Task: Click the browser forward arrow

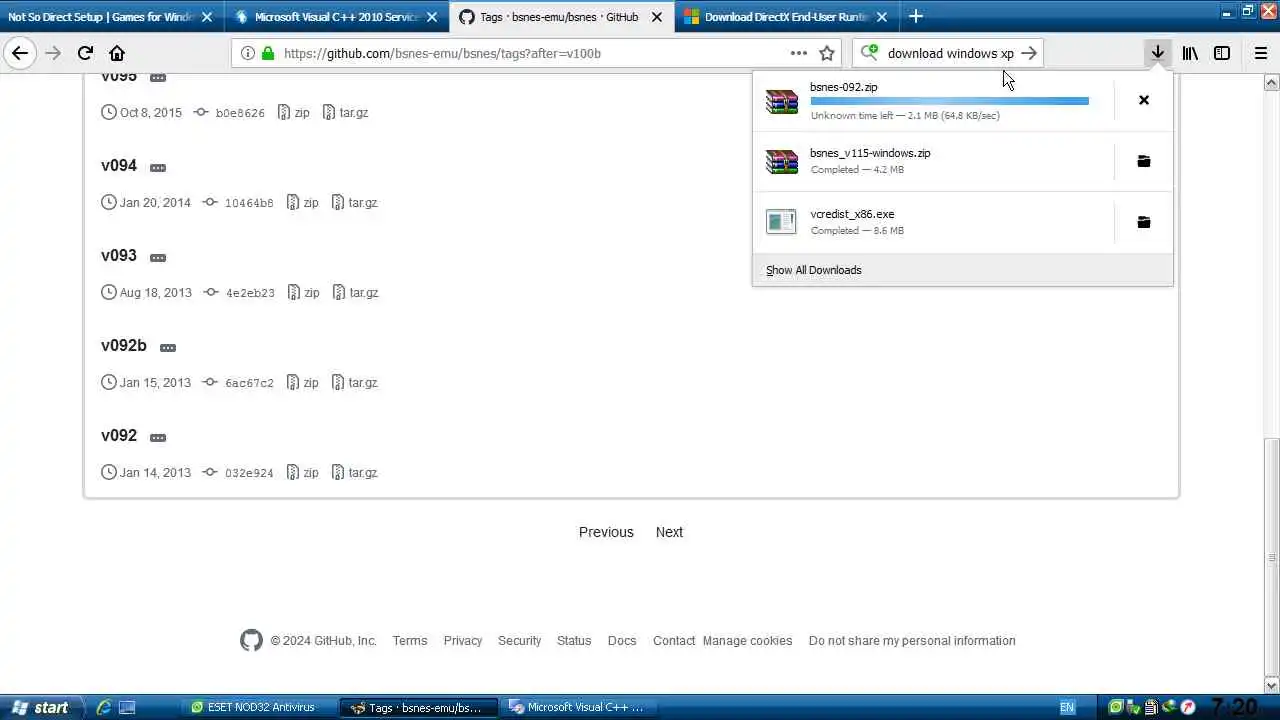Action: 53,53
